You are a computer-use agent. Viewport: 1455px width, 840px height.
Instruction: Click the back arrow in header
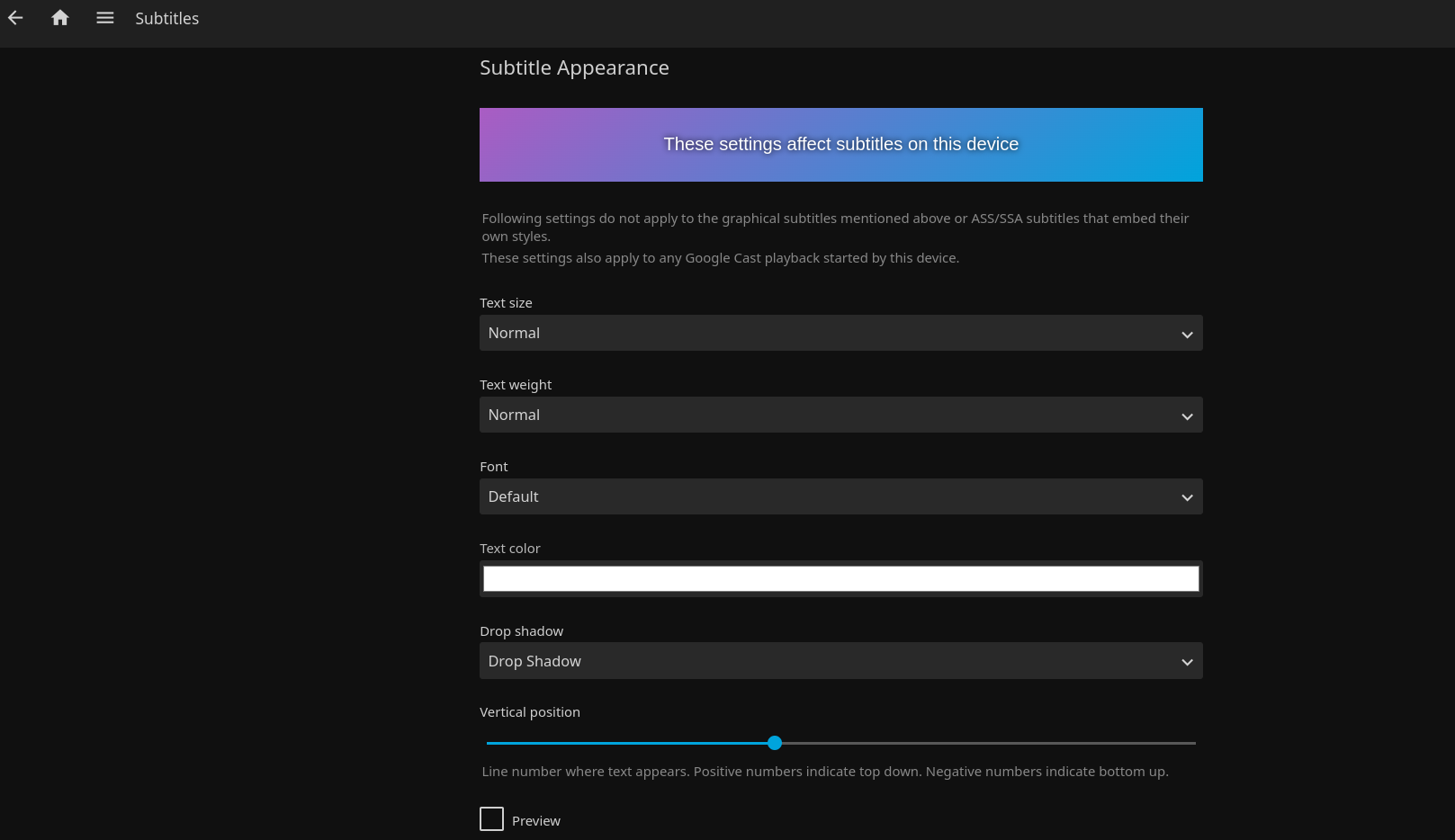point(15,18)
